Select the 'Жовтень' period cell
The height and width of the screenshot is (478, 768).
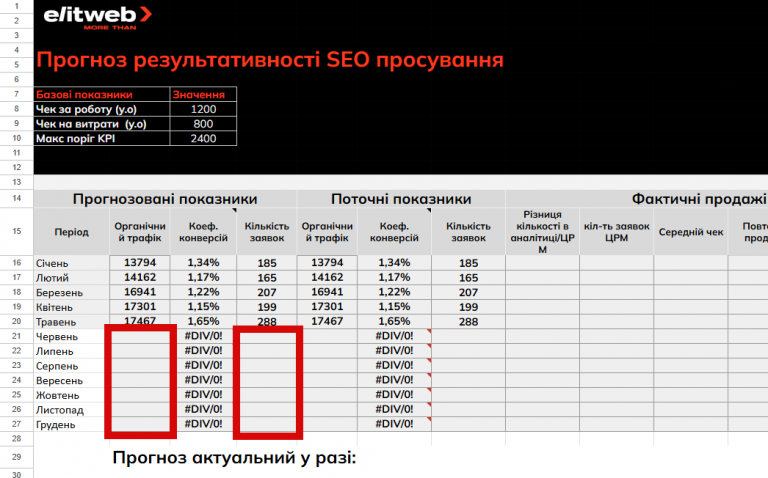pos(72,395)
